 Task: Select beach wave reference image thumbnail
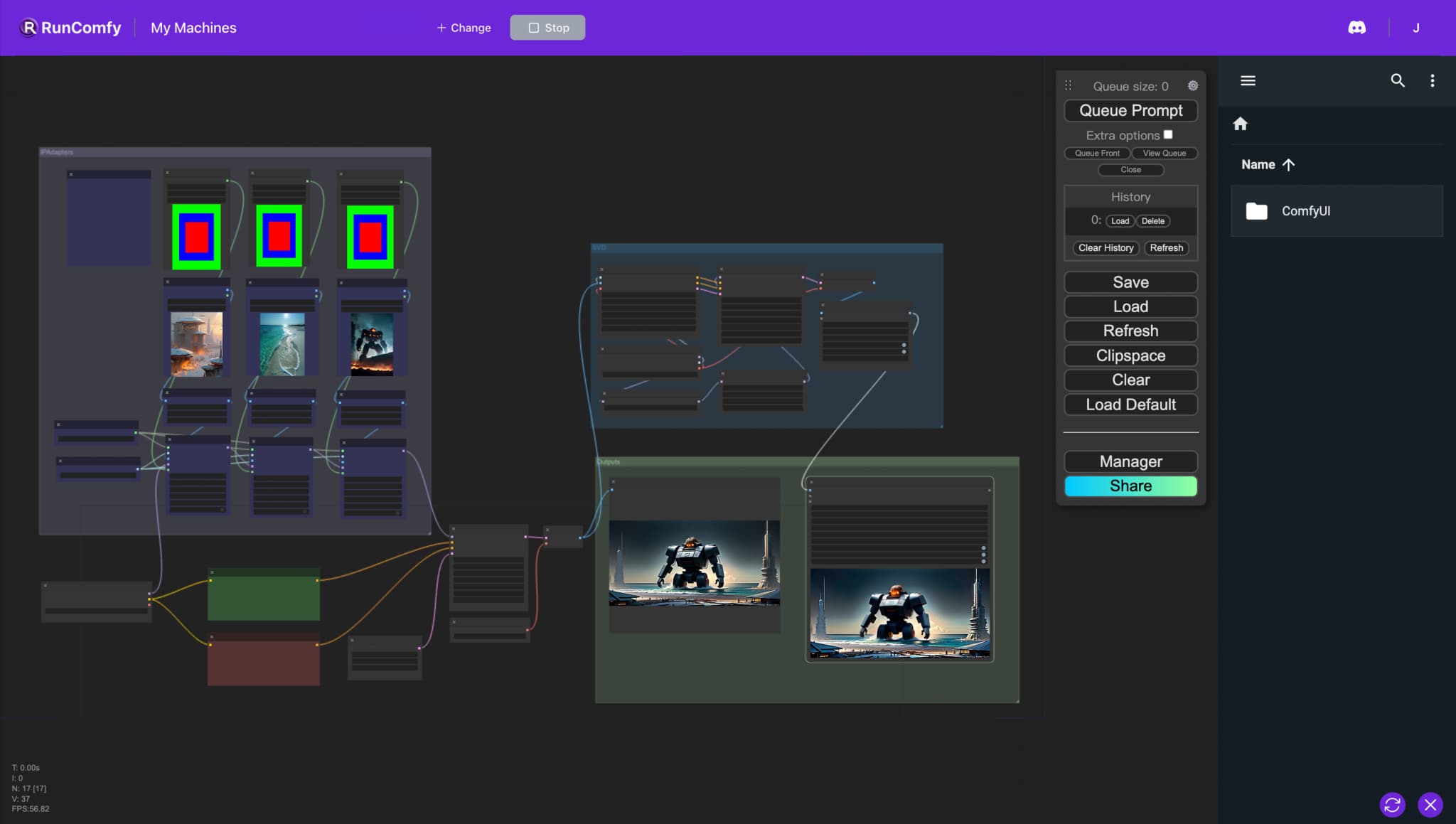pyautogui.click(x=282, y=345)
